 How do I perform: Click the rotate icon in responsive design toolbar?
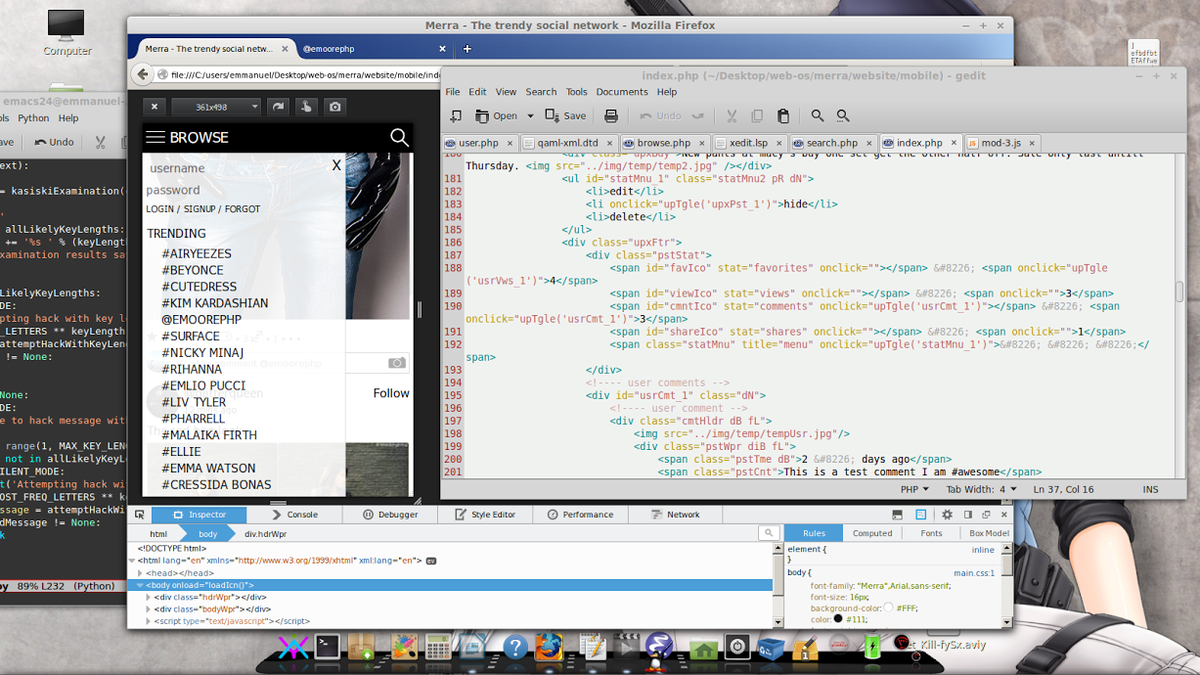(x=279, y=106)
